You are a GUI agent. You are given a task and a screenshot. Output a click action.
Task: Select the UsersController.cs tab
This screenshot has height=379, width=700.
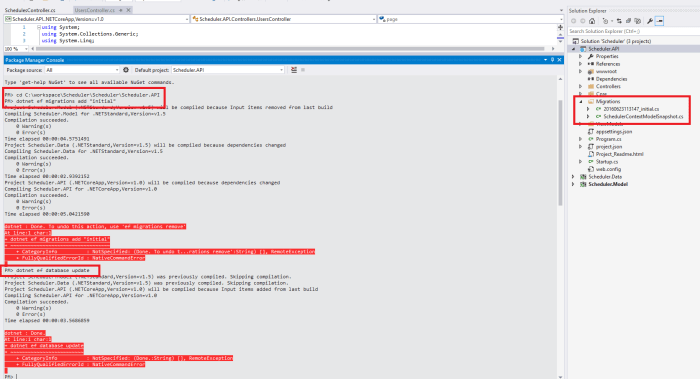95,10
